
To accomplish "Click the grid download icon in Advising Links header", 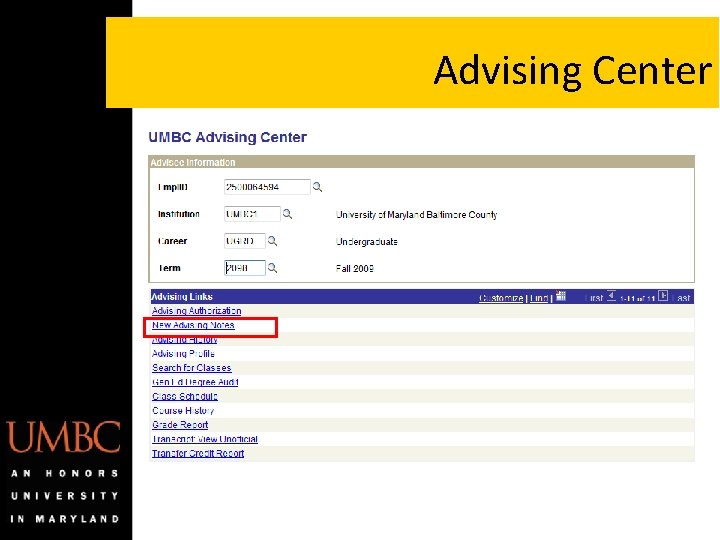I will click(x=561, y=296).
